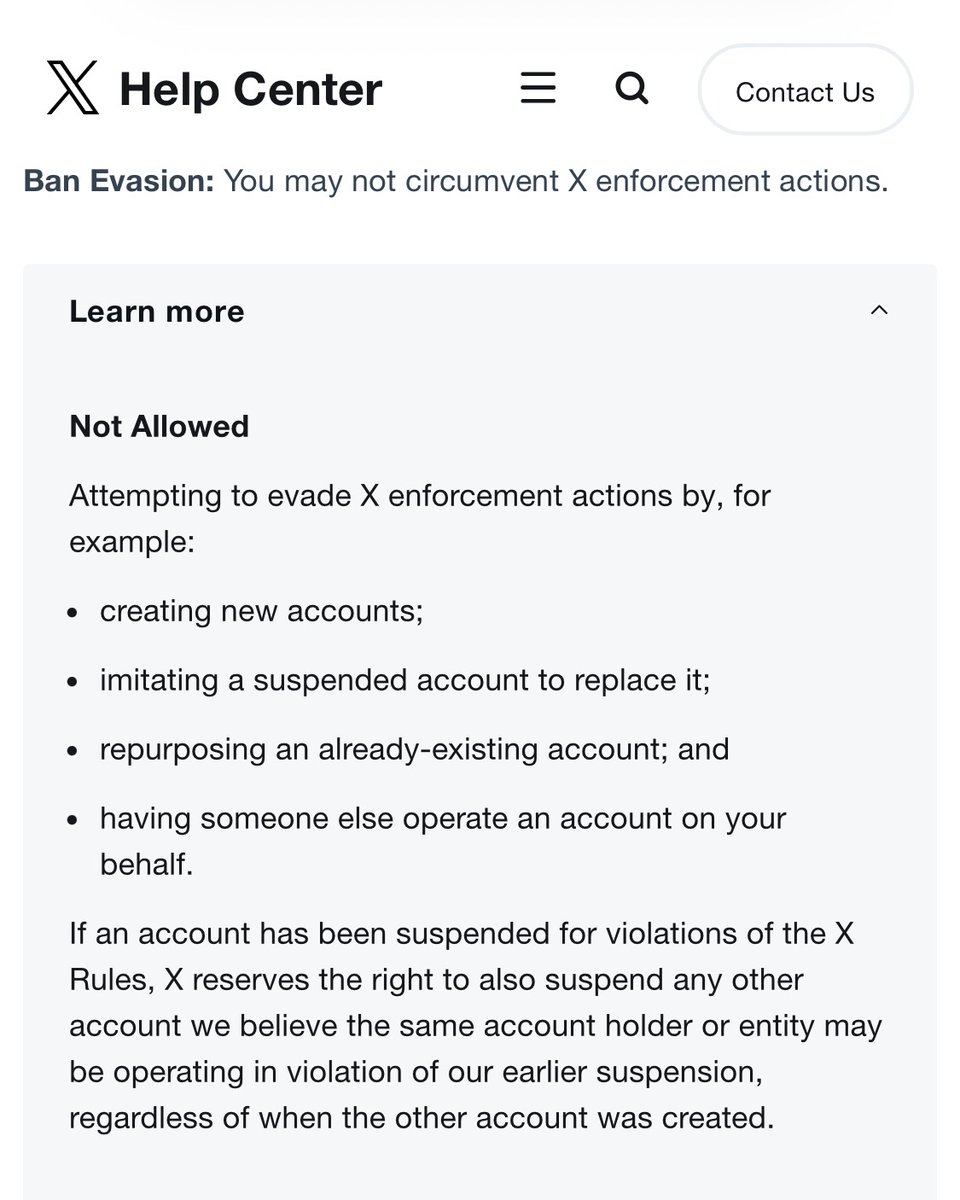This screenshot has height=1200, width=960.
Task: Click the Help Center title link
Action: 251,89
